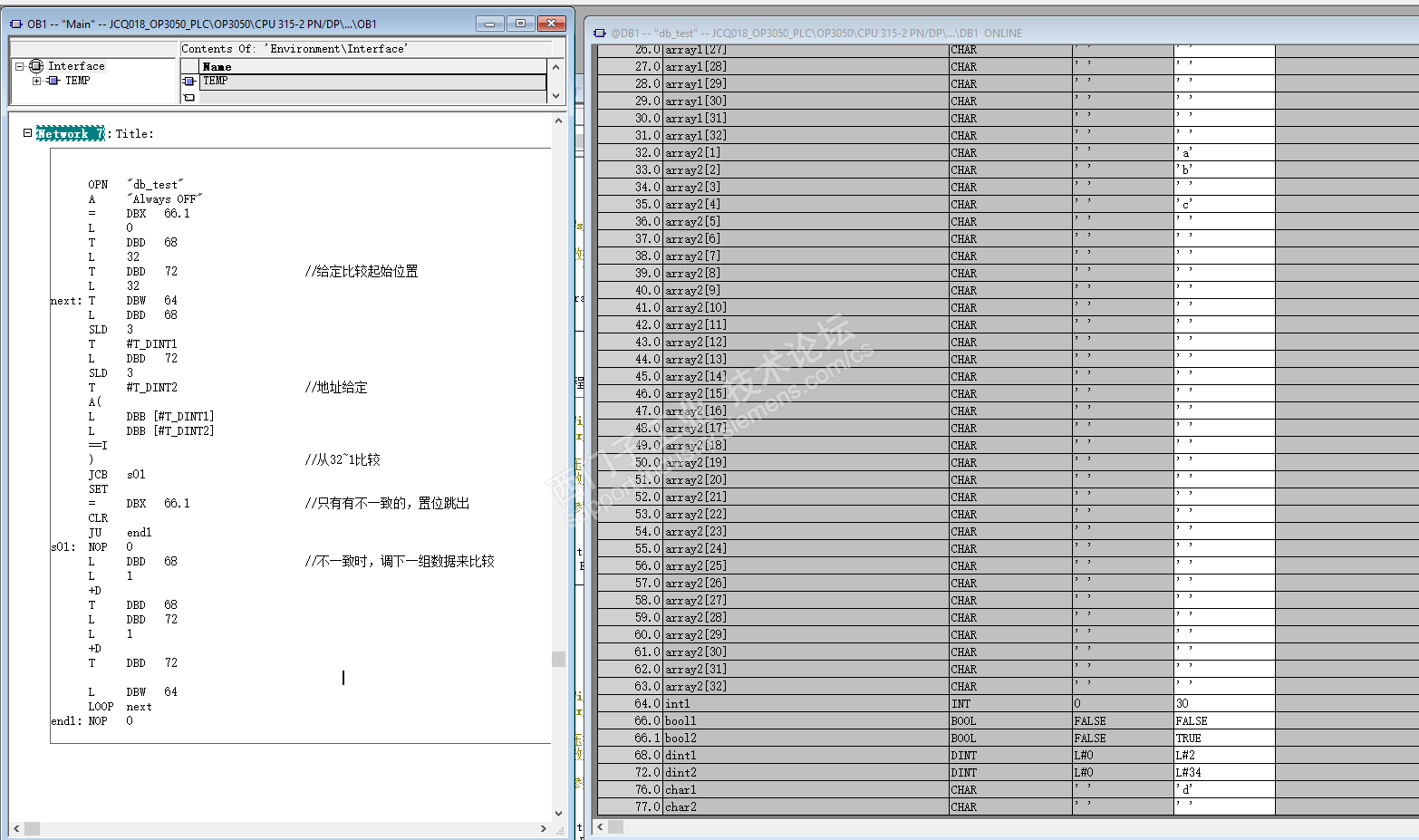Select the TEMP row icon in the contents list
Viewport: 1419px width, 840px height.
click(189, 82)
